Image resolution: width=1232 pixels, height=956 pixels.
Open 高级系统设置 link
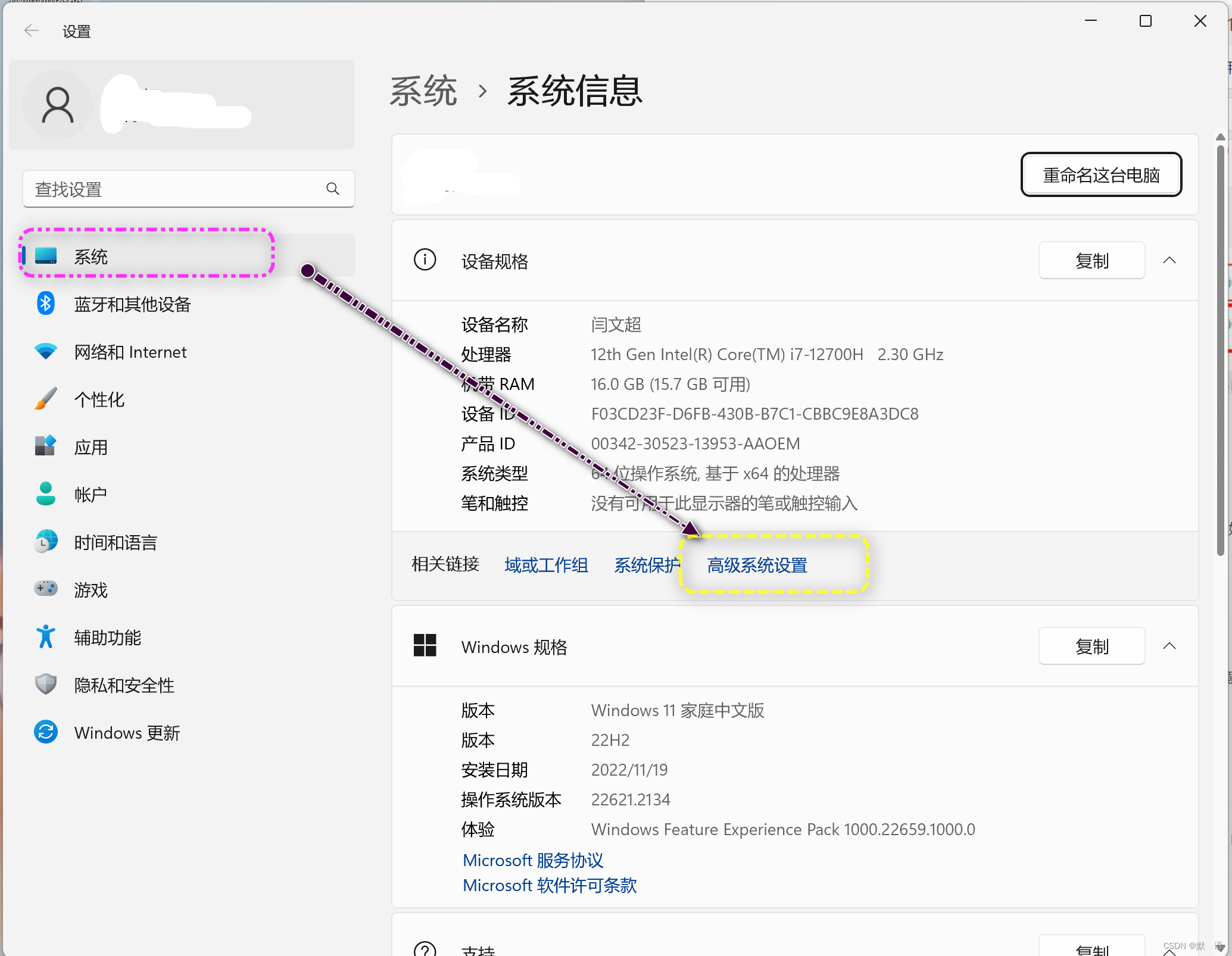click(757, 565)
